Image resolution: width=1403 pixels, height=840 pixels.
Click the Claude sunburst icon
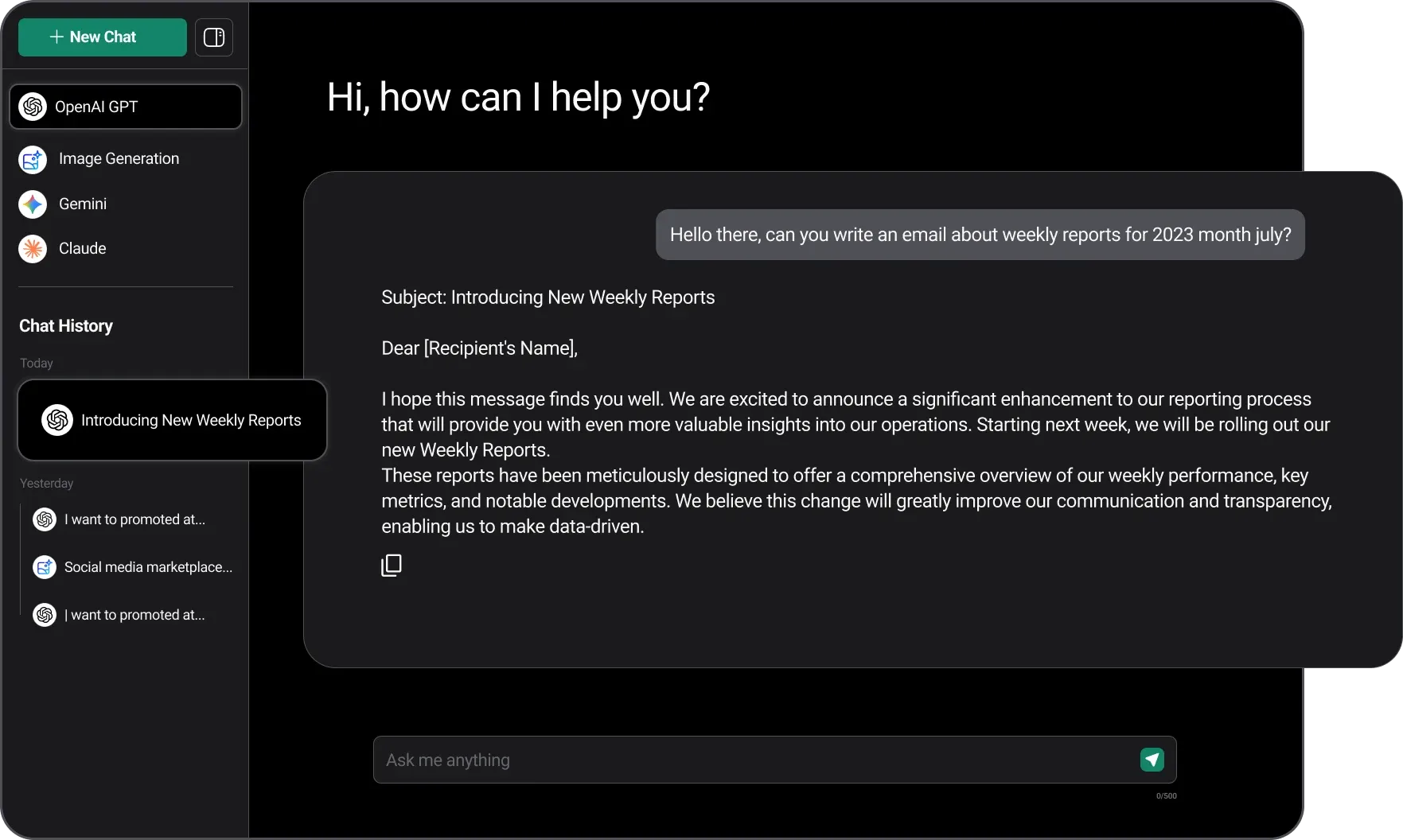point(33,249)
